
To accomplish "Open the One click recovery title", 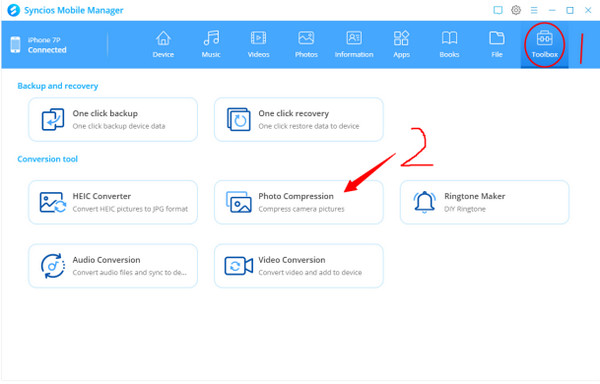I will (293, 113).
